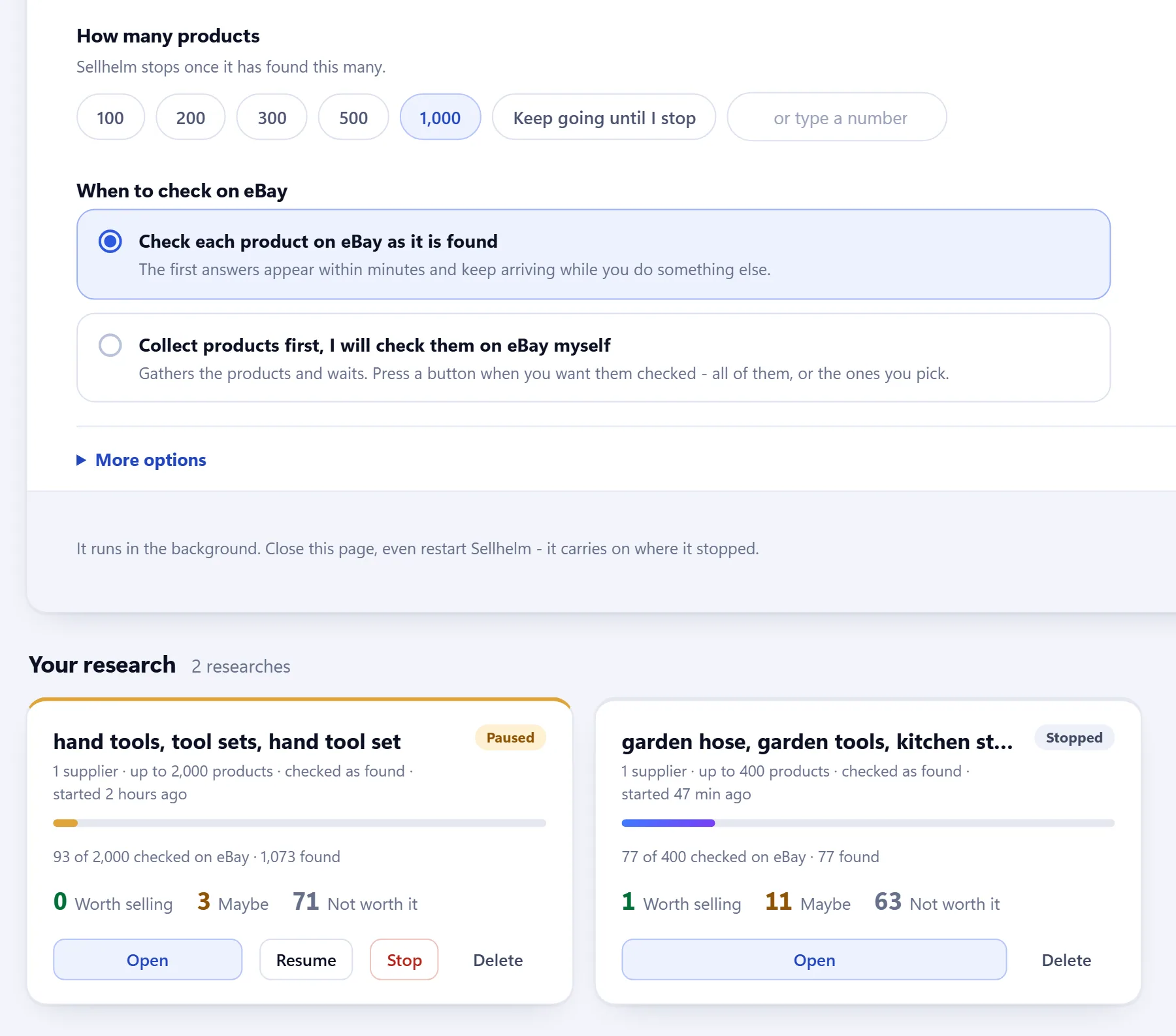The image size is (1176, 1036).
Task: Choose 200 products limit
Action: [x=191, y=118]
